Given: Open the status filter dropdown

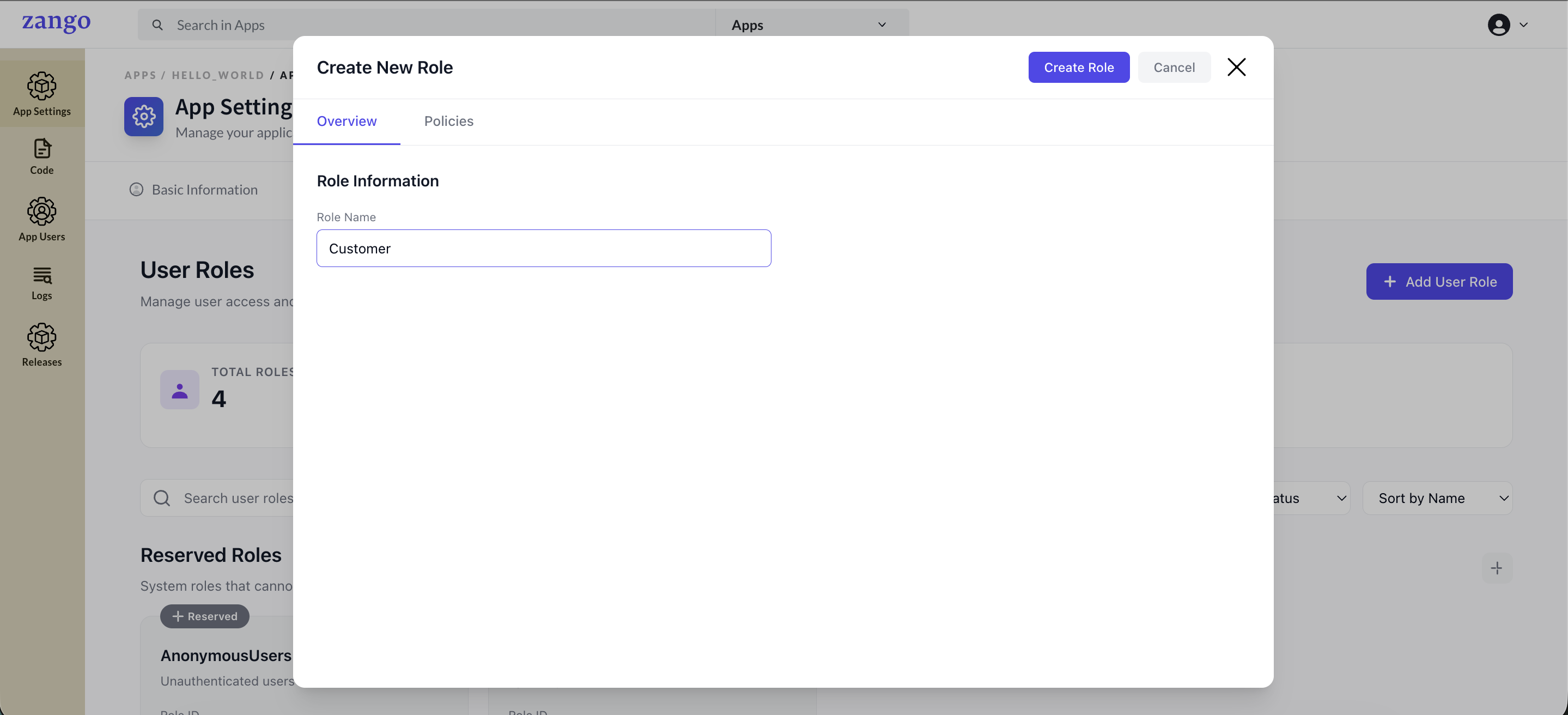Looking at the screenshot, I should click(1311, 498).
